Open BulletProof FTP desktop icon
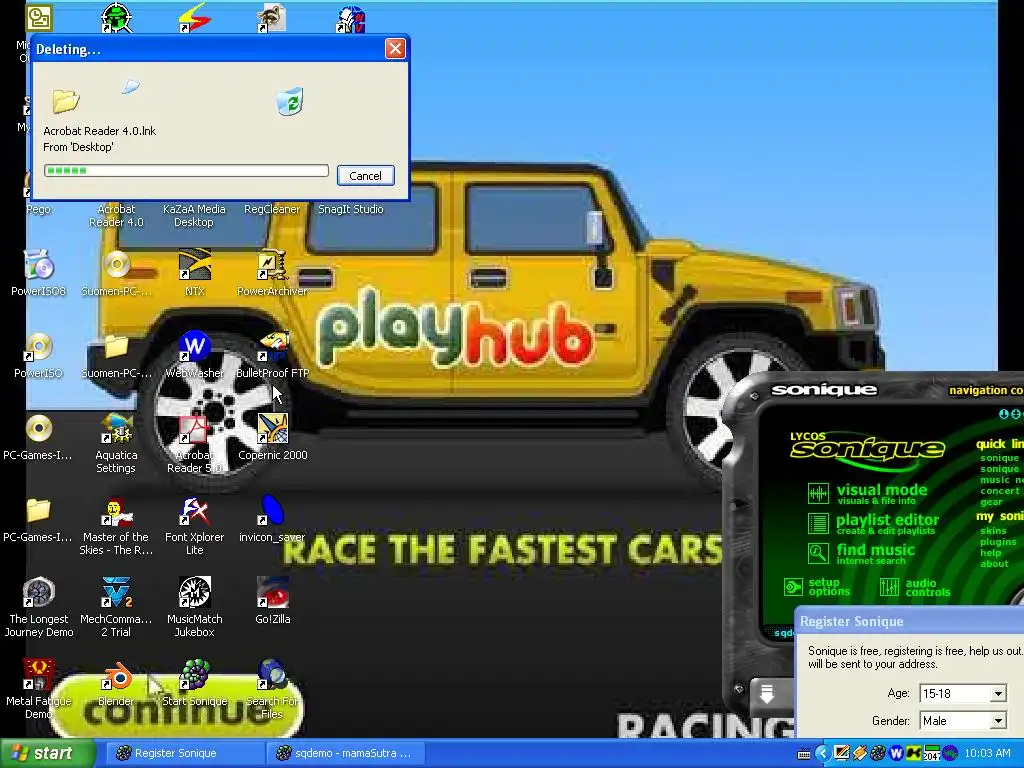The height and width of the screenshot is (768, 1024). coord(272,355)
